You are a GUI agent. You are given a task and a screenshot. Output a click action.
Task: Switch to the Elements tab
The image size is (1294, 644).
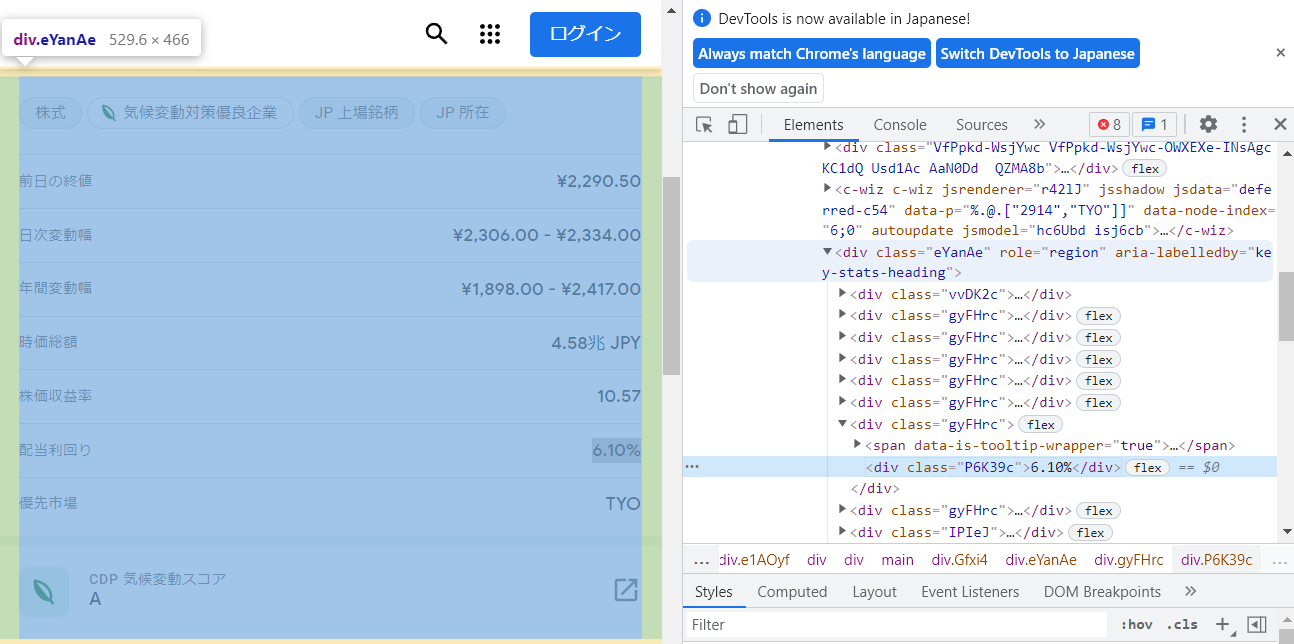coord(814,125)
